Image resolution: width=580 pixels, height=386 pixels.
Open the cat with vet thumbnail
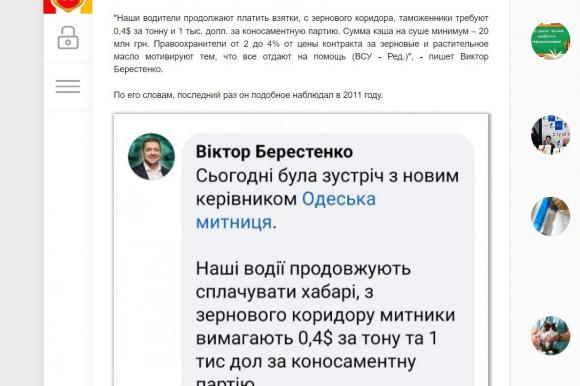coord(550,335)
